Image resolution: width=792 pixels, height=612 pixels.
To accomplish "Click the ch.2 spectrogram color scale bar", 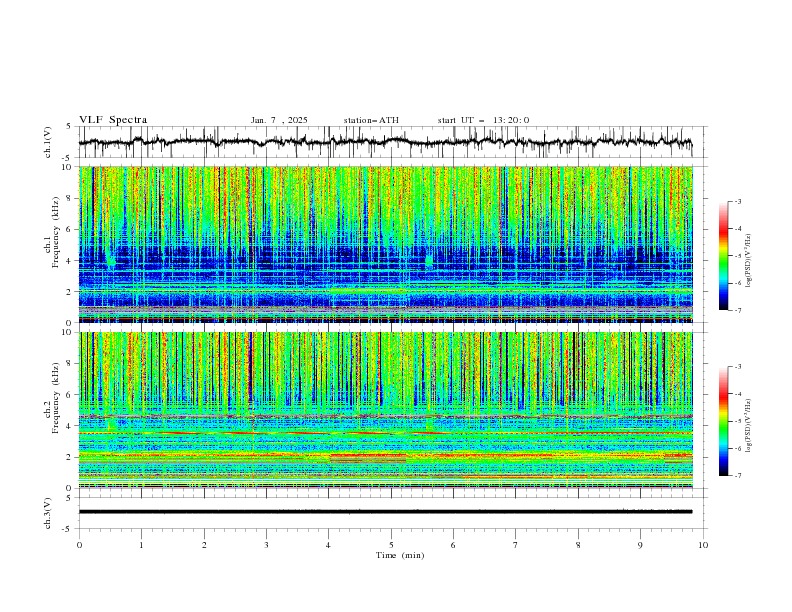I will tap(723, 421).
